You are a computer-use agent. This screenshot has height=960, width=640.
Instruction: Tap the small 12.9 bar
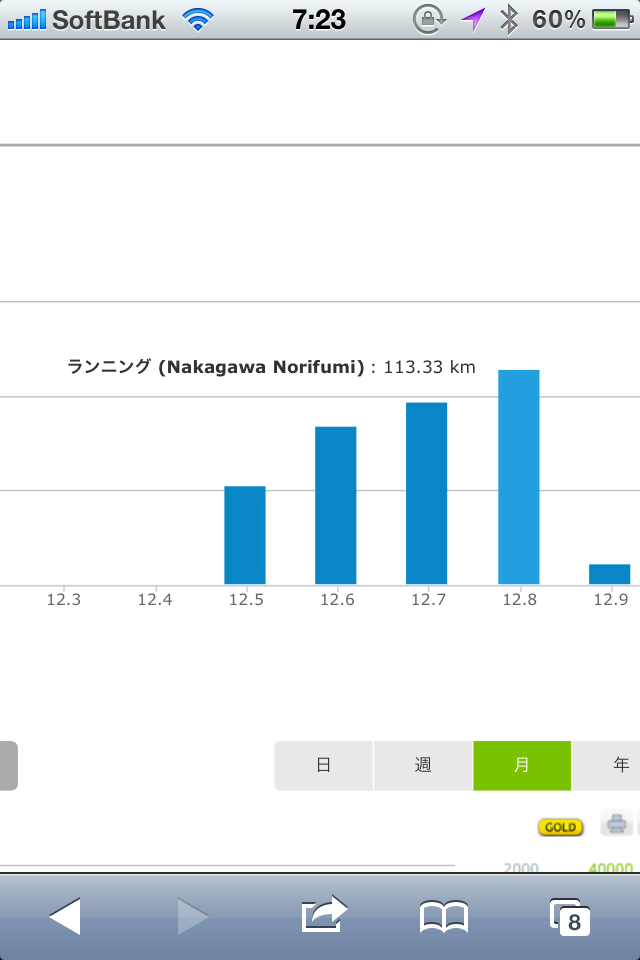point(609,574)
